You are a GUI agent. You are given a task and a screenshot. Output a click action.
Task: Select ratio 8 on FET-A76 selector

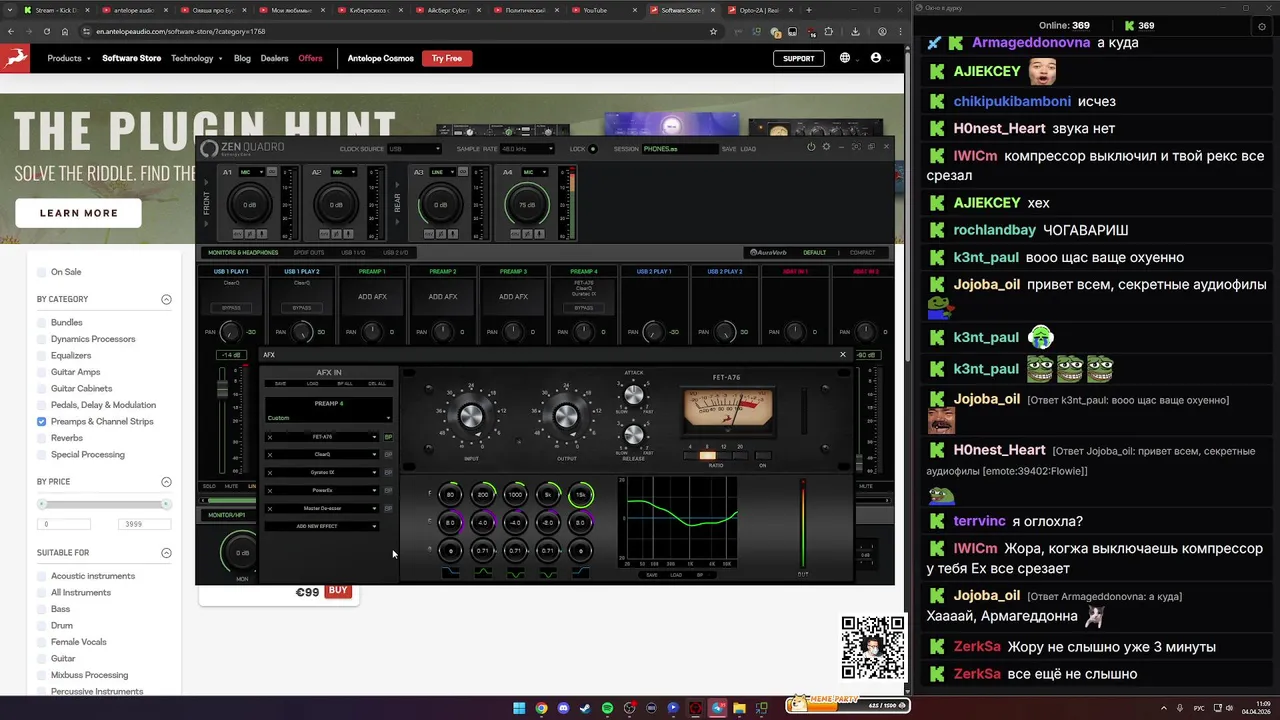click(708, 456)
